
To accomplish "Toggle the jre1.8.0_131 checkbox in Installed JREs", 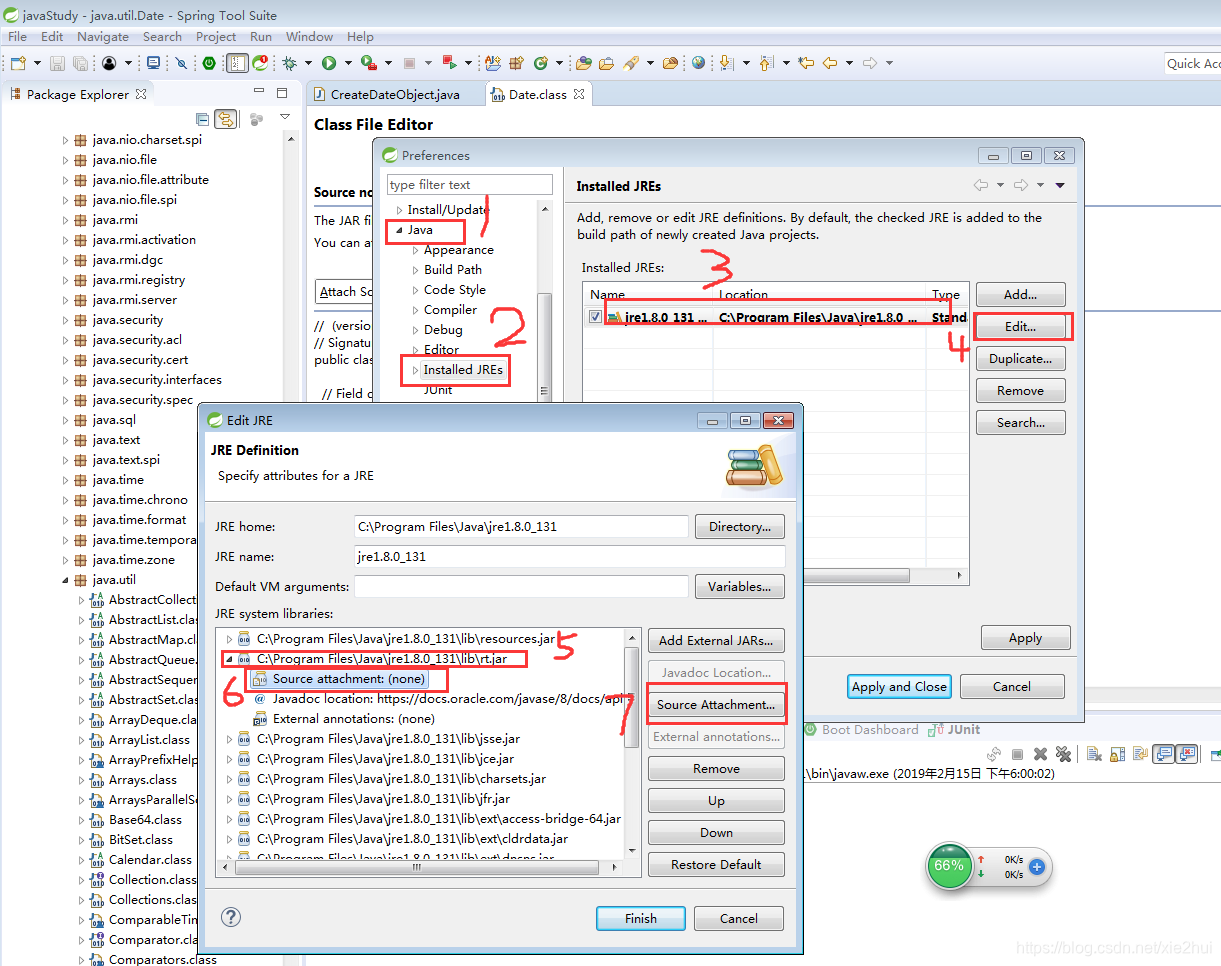I will 596,317.
